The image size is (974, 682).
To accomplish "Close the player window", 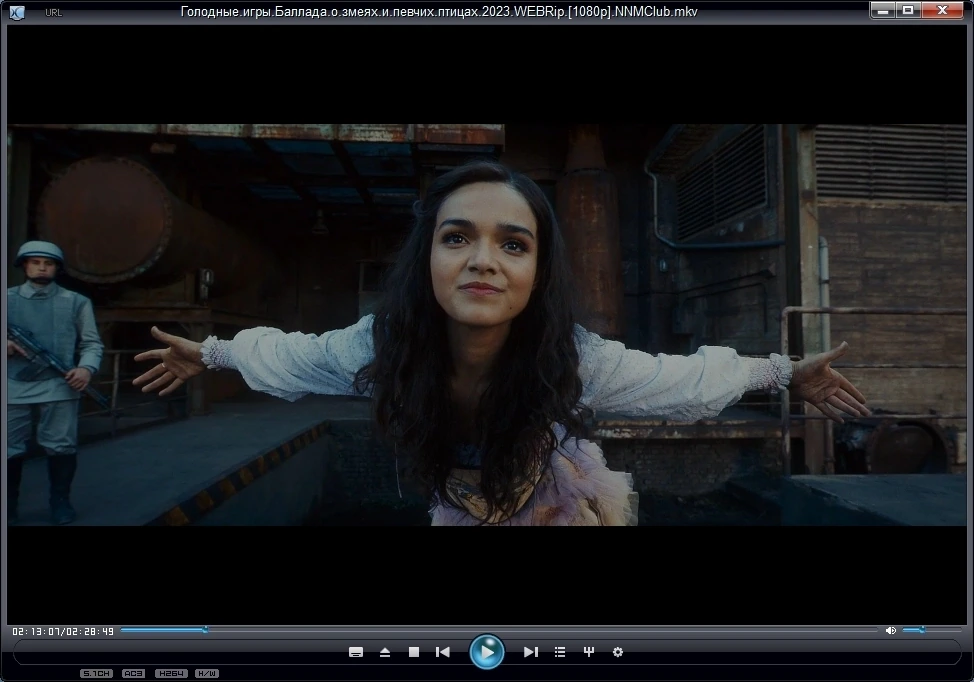I will [942, 11].
